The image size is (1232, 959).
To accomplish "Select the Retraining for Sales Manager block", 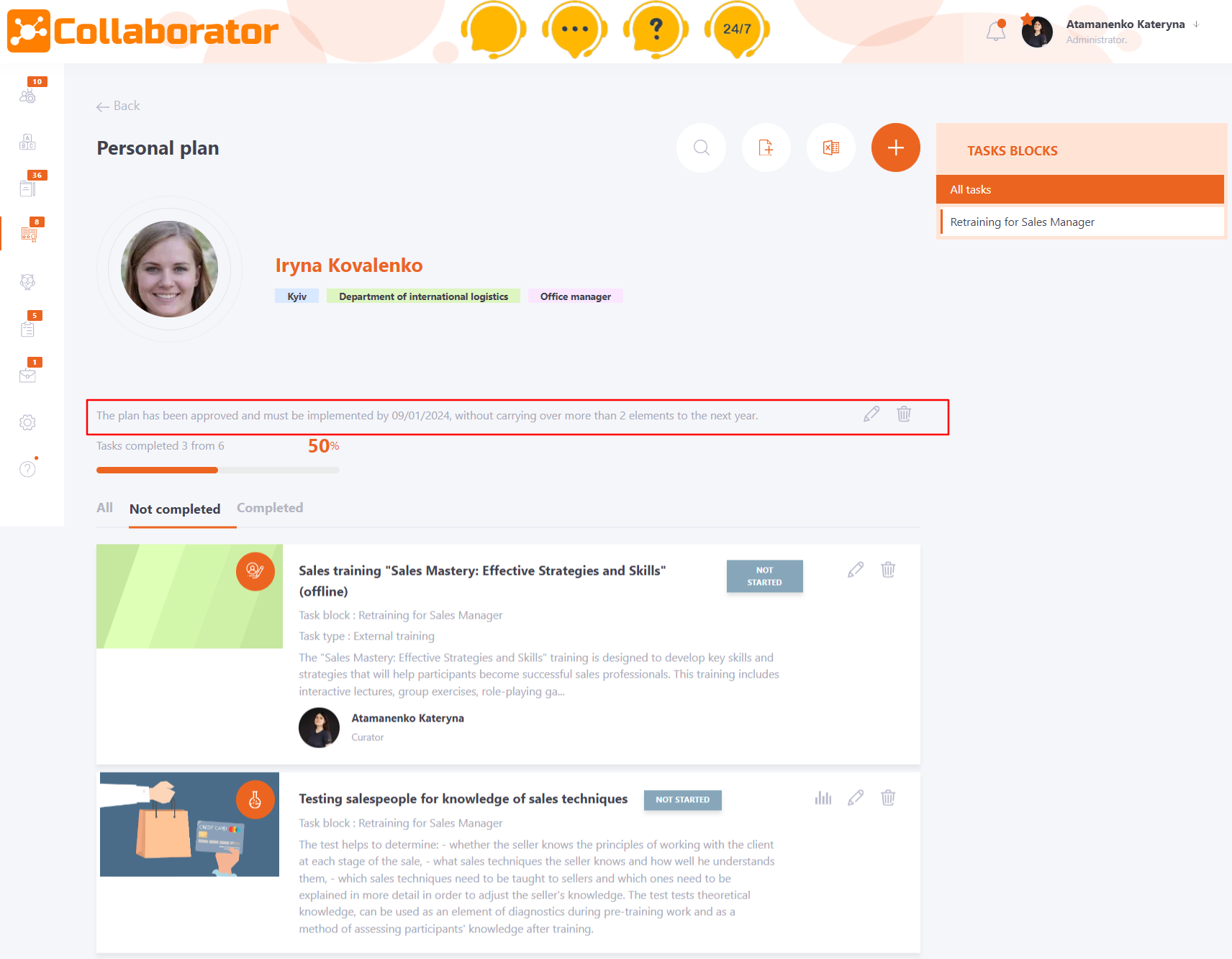I will 1022,222.
